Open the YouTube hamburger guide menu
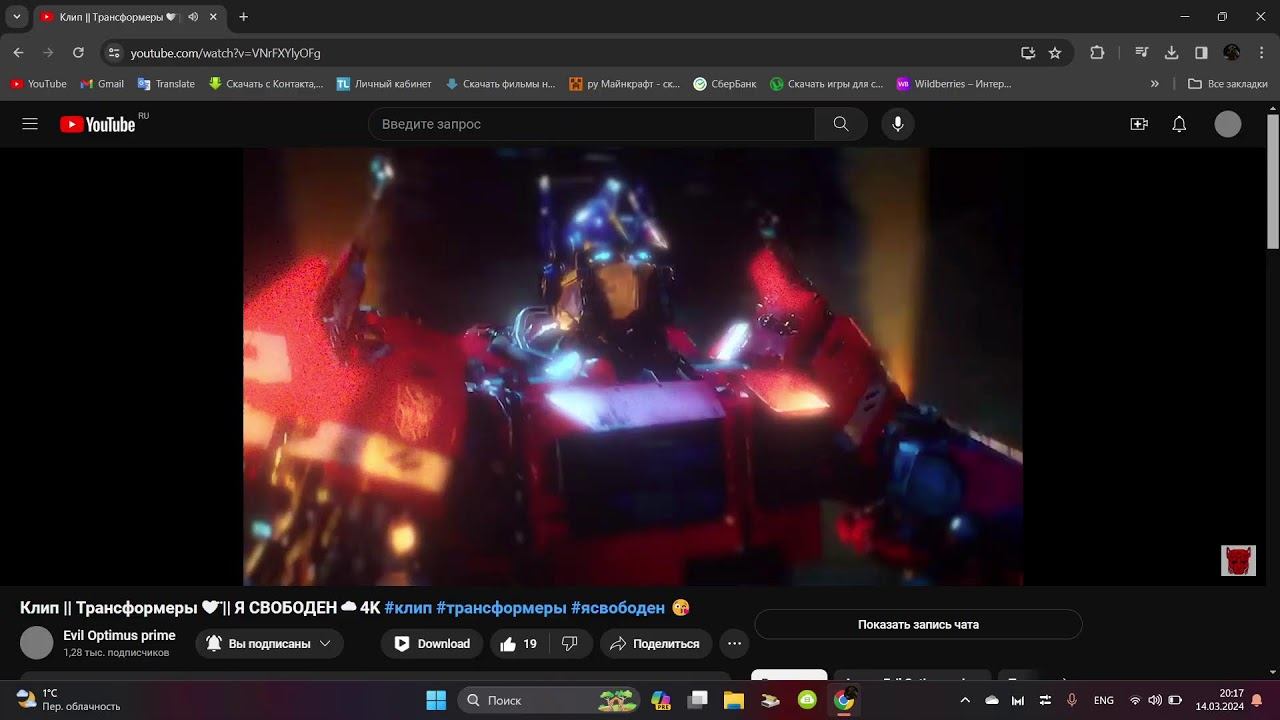Viewport: 1280px width, 720px height. (x=30, y=124)
